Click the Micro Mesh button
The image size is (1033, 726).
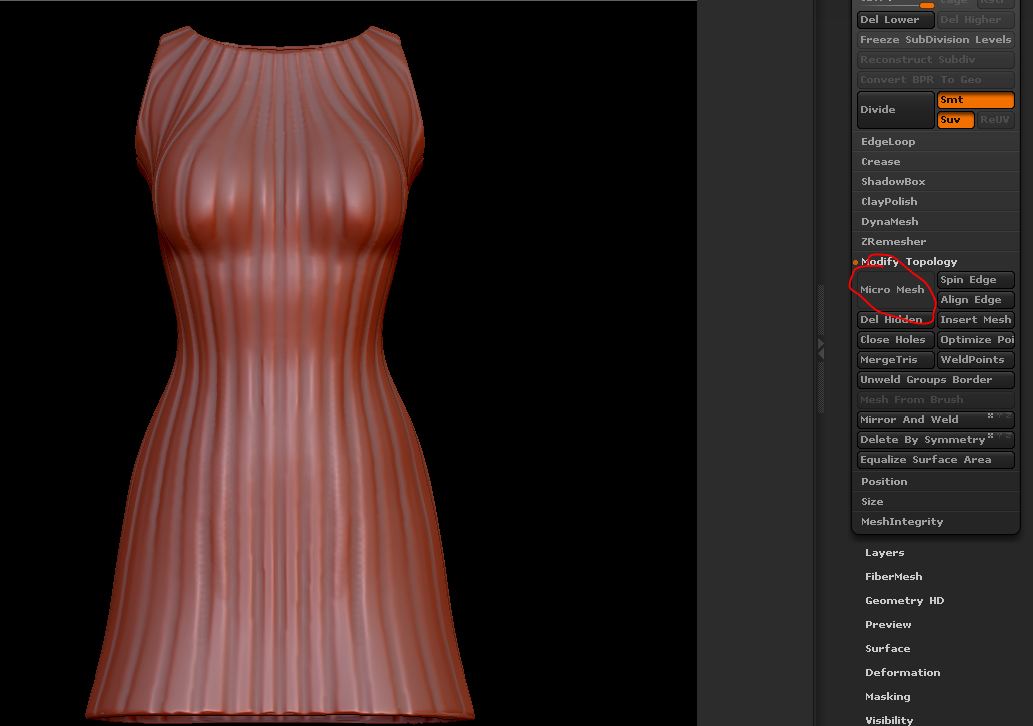click(x=895, y=290)
